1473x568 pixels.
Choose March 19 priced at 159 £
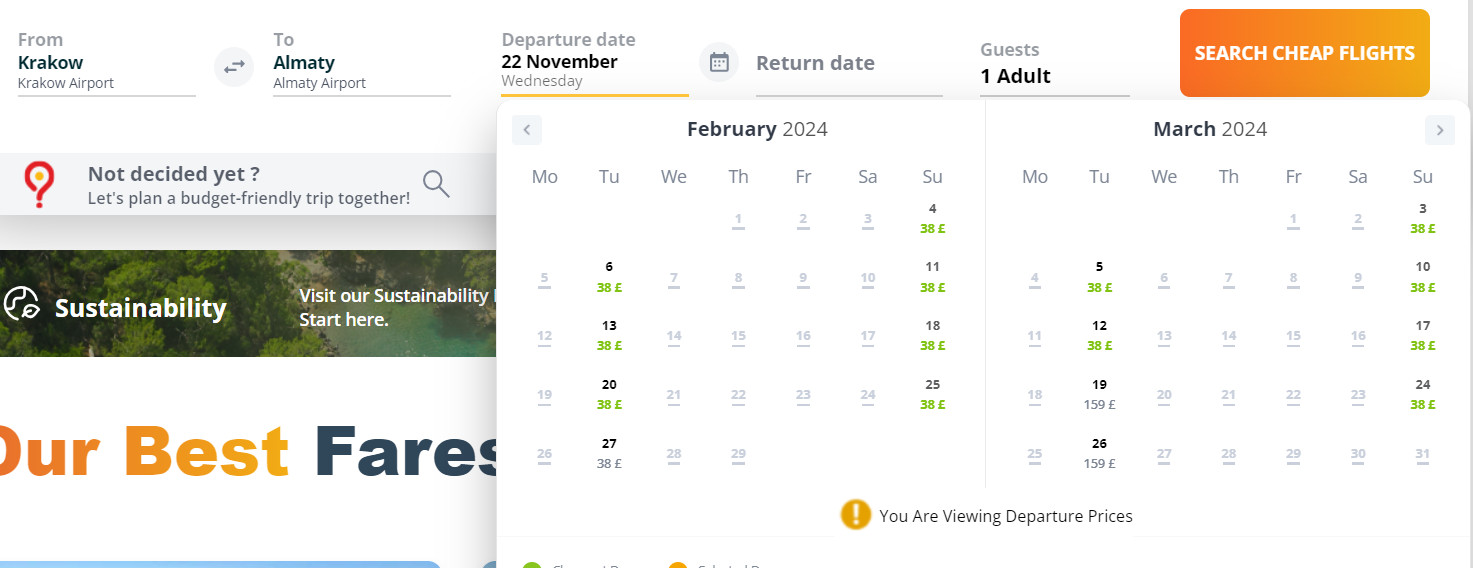pos(1099,394)
